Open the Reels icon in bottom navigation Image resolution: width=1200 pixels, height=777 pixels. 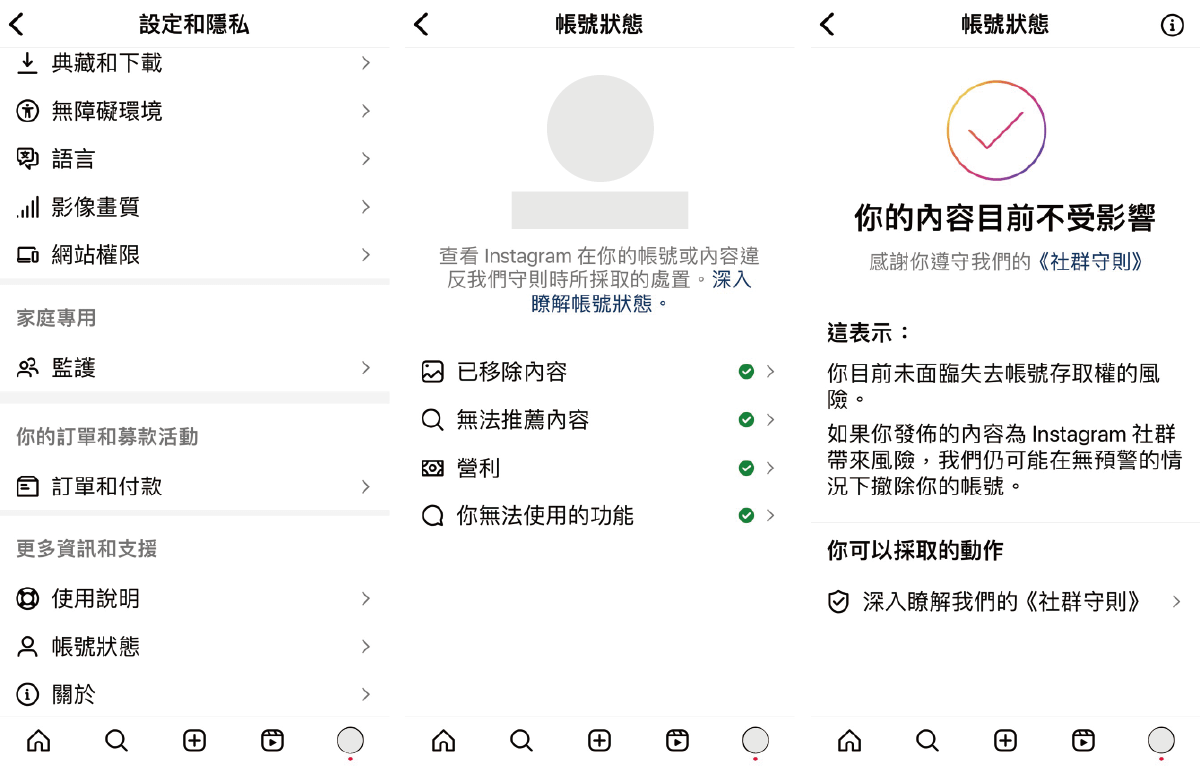[x=272, y=741]
